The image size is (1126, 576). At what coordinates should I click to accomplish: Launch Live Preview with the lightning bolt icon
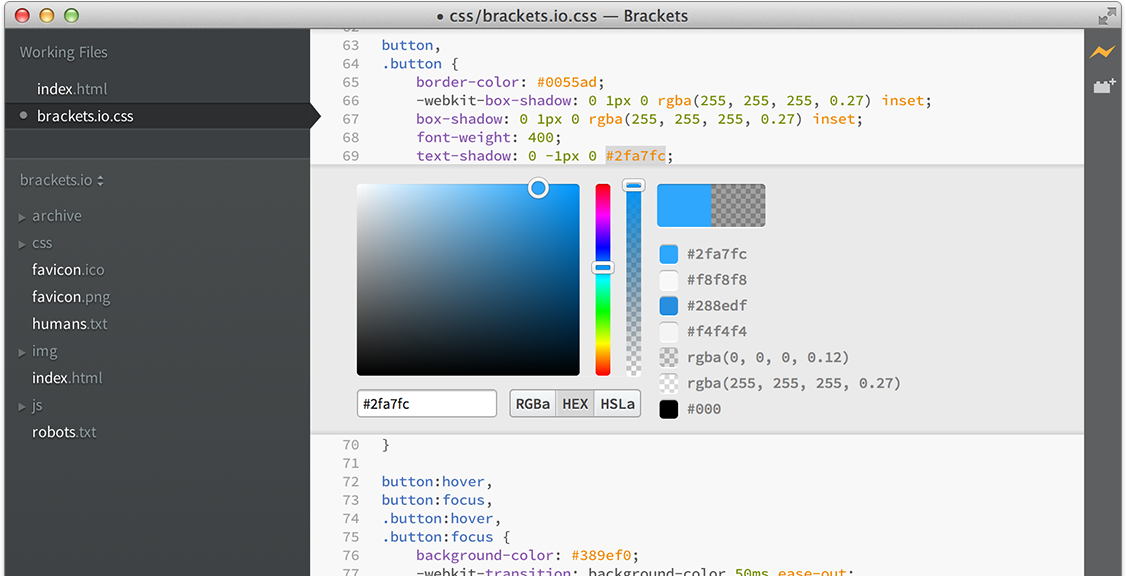1102,52
